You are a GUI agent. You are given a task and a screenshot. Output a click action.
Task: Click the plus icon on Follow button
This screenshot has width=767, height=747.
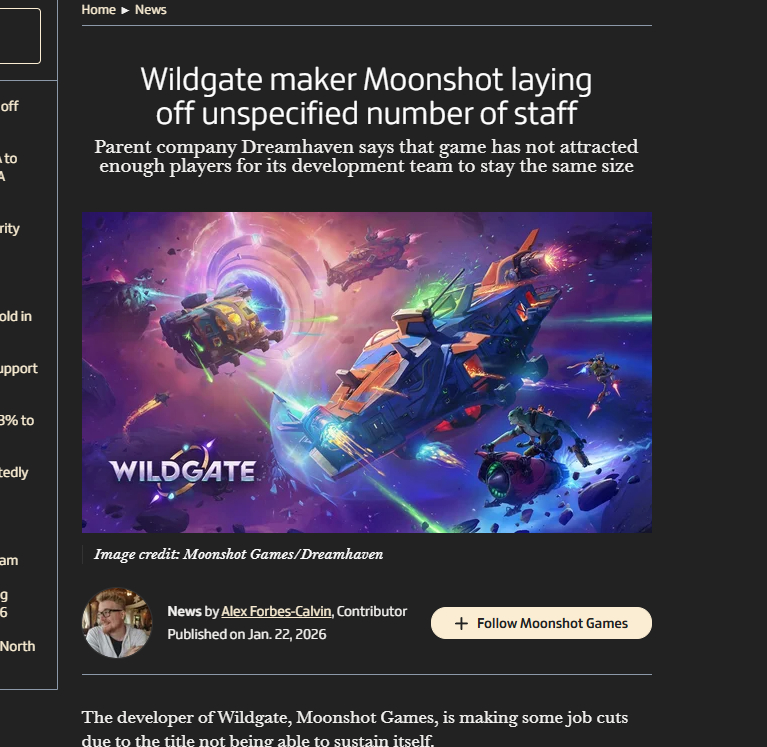pos(461,623)
